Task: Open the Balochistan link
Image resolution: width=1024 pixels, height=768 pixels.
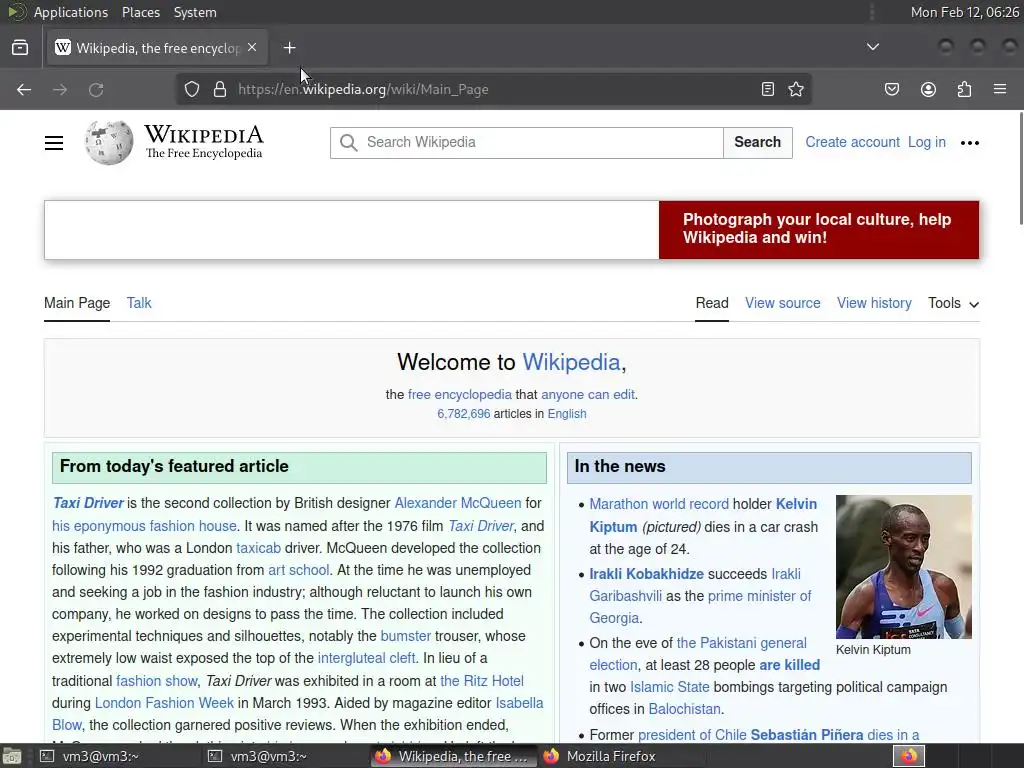Action: point(684,709)
